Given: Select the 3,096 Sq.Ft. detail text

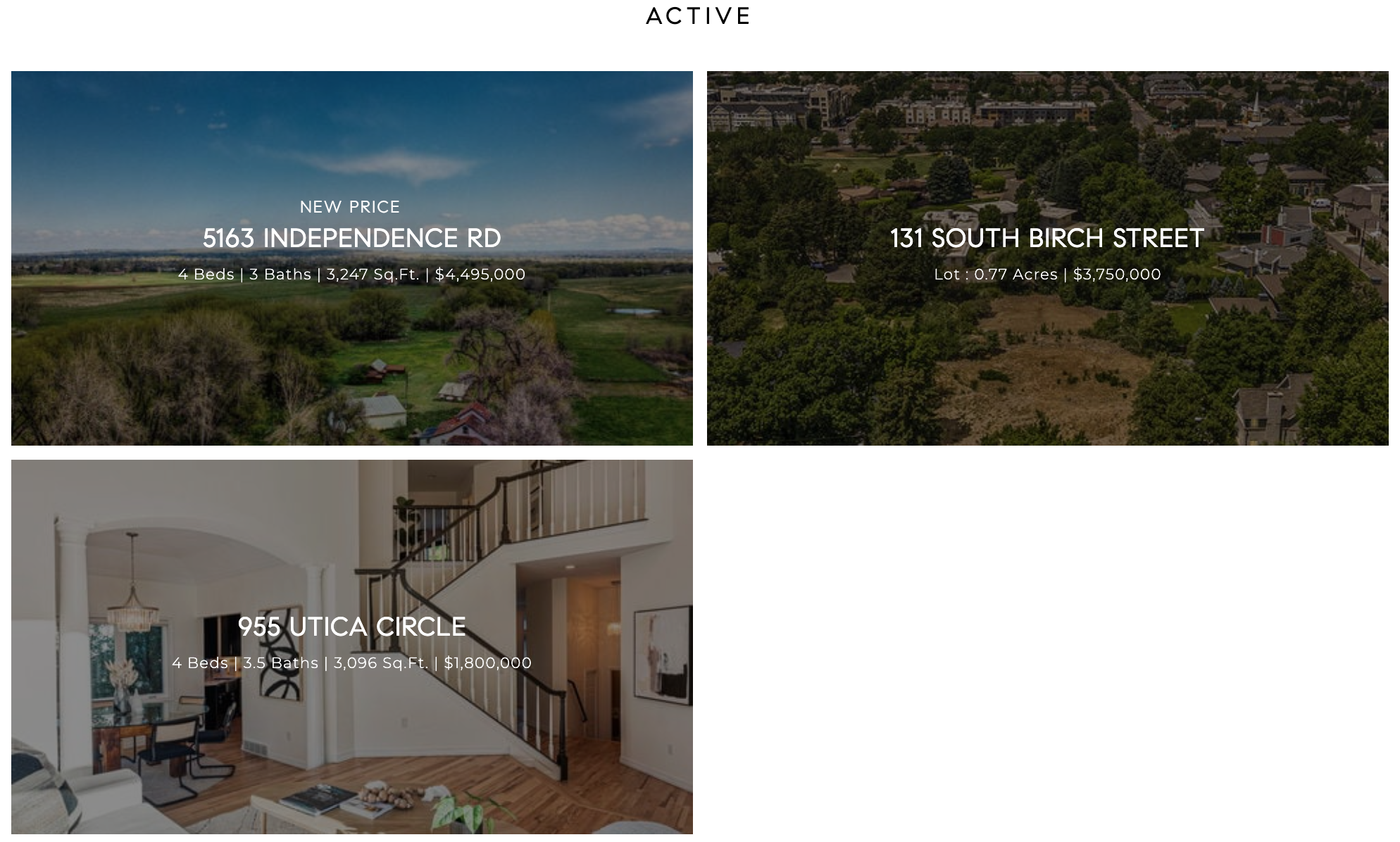Looking at the screenshot, I should pyautogui.click(x=380, y=663).
